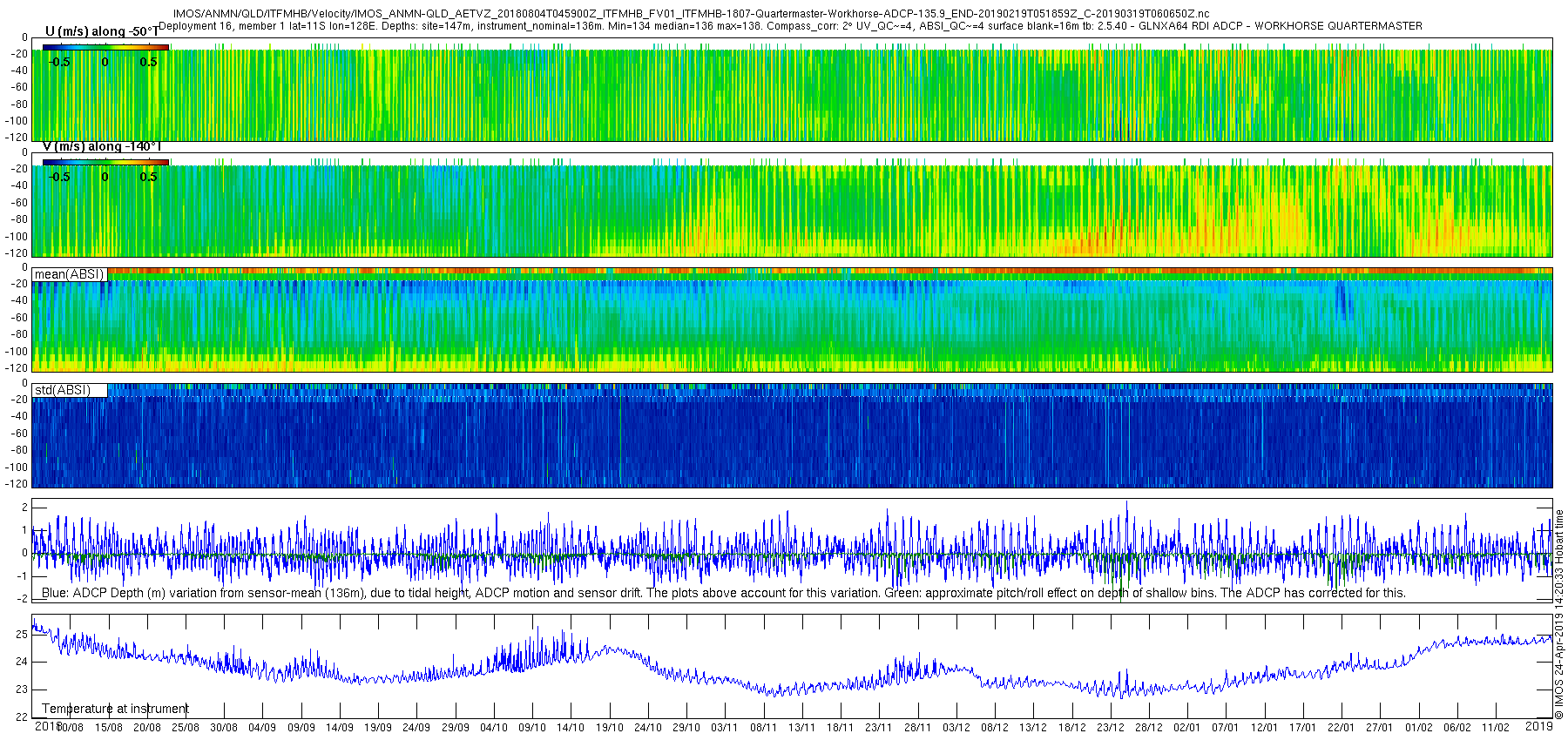Click the '-100' depth tick of mean(ABSI) panel
Screen dimensions: 1568x740
pos(17,352)
